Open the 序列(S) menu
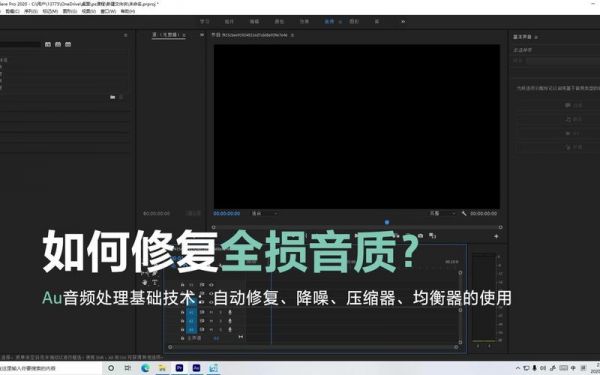 point(31,11)
